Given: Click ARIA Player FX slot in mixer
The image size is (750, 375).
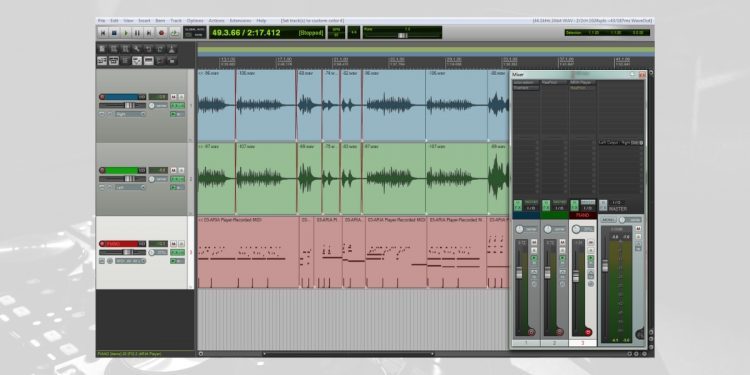Looking at the screenshot, I should point(583,83).
